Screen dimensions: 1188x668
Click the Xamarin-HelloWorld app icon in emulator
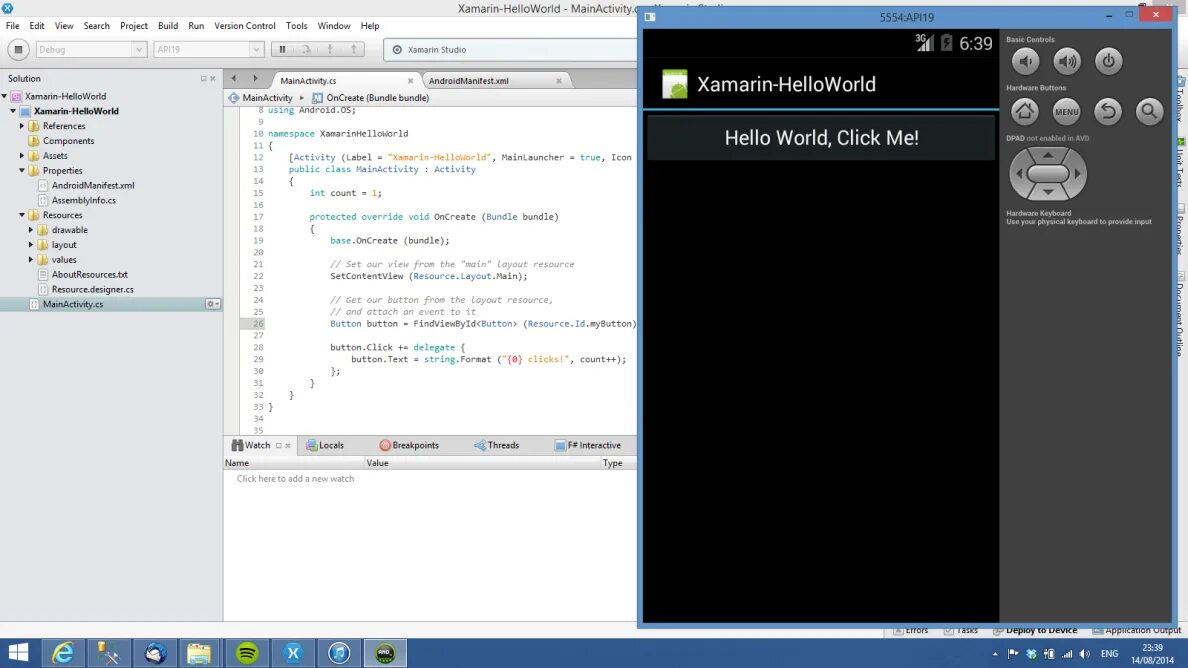674,84
